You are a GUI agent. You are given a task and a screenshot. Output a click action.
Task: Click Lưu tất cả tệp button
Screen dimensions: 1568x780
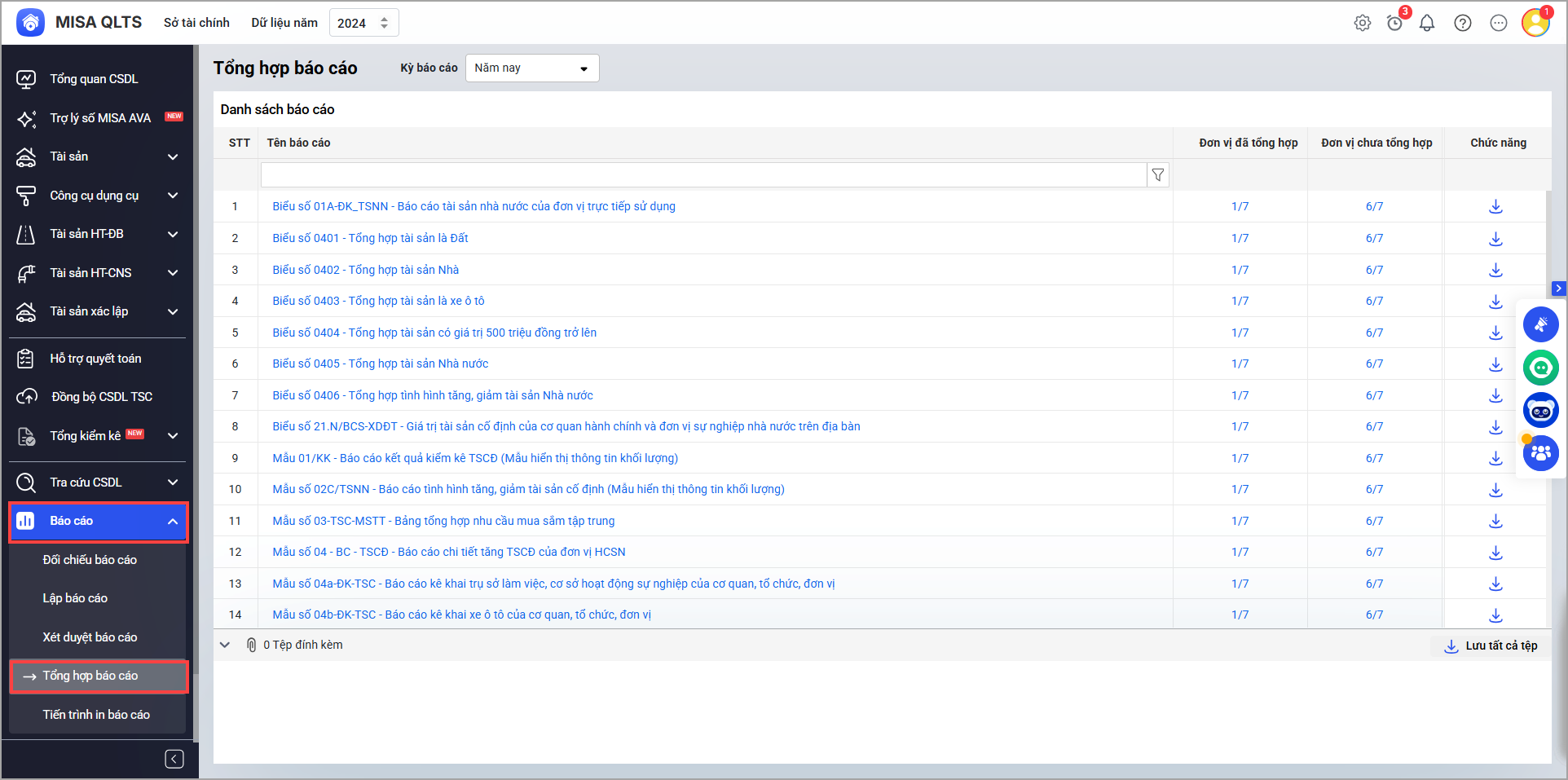pyautogui.click(x=1491, y=646)
